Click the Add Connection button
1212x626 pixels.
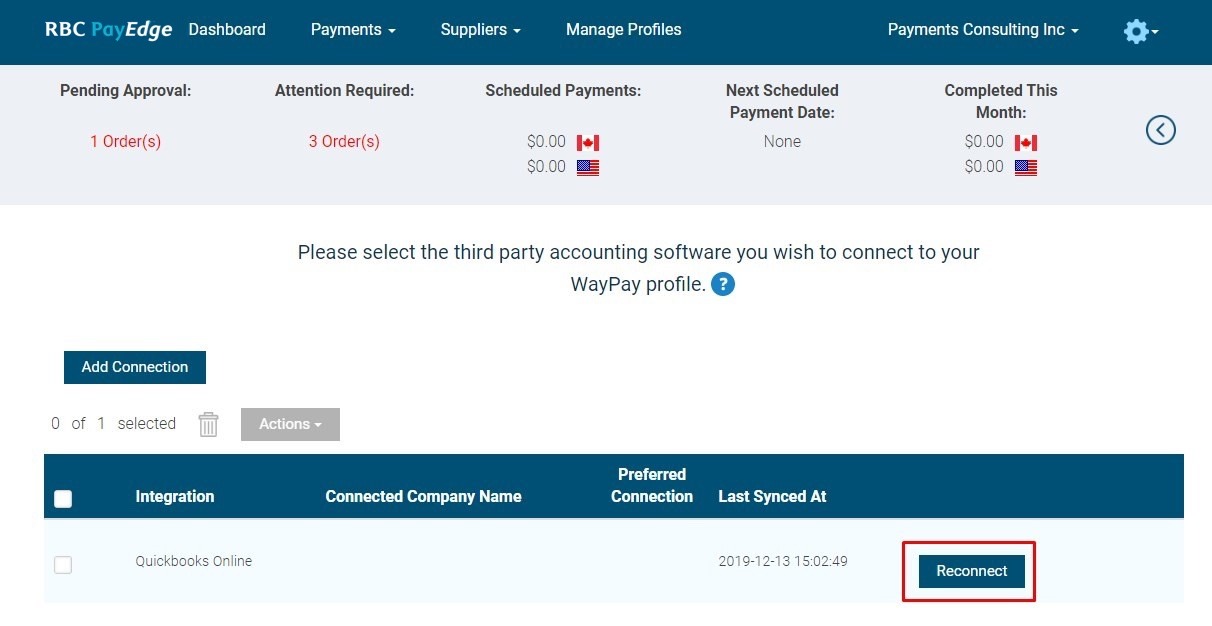point(135,367)
